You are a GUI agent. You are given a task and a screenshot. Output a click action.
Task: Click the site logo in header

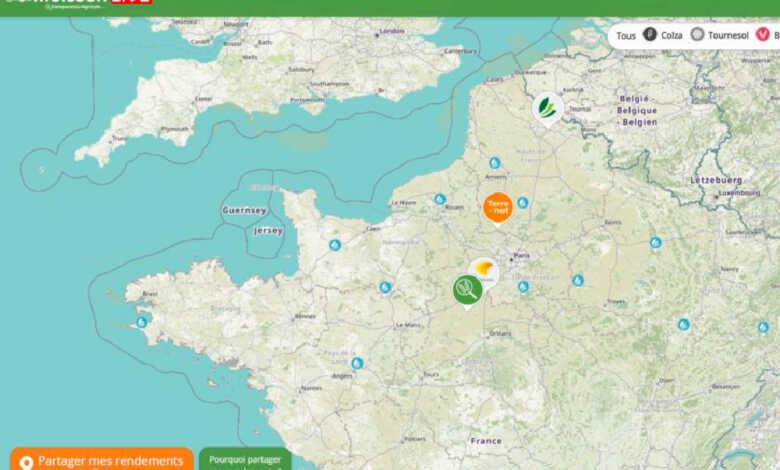[80, 3]
